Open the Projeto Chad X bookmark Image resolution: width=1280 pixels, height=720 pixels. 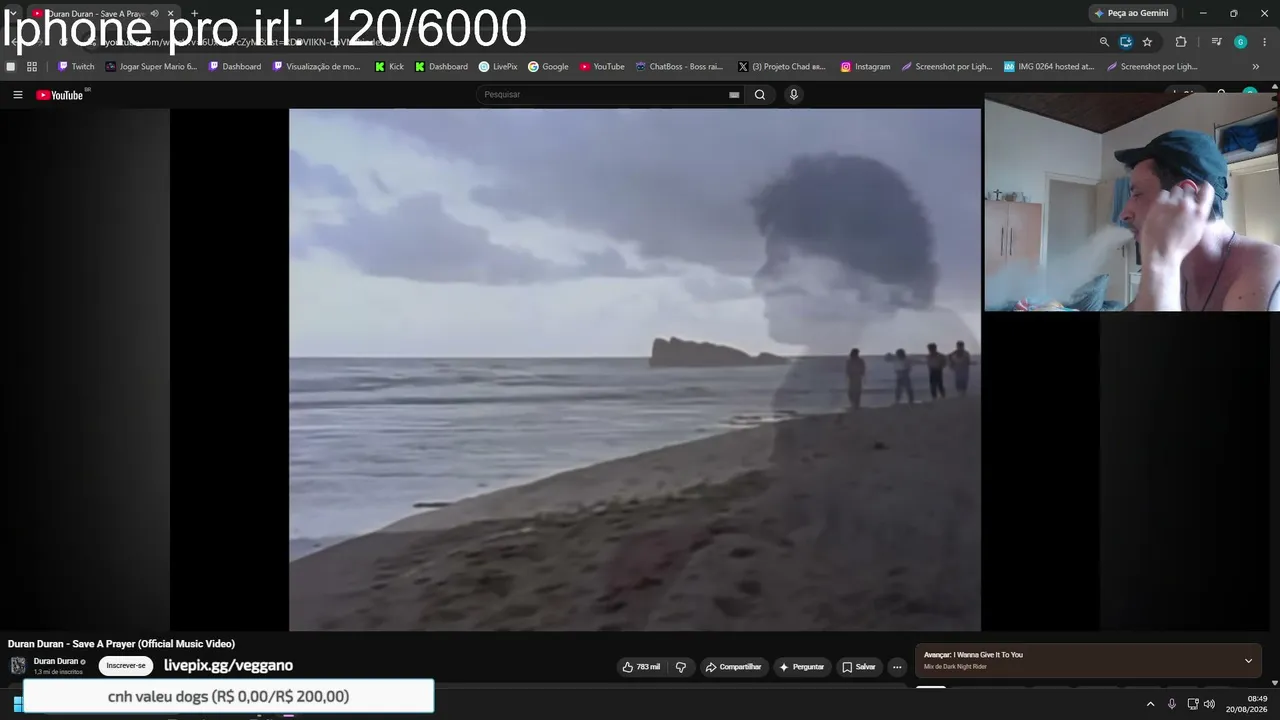click(x=782, y=67)
